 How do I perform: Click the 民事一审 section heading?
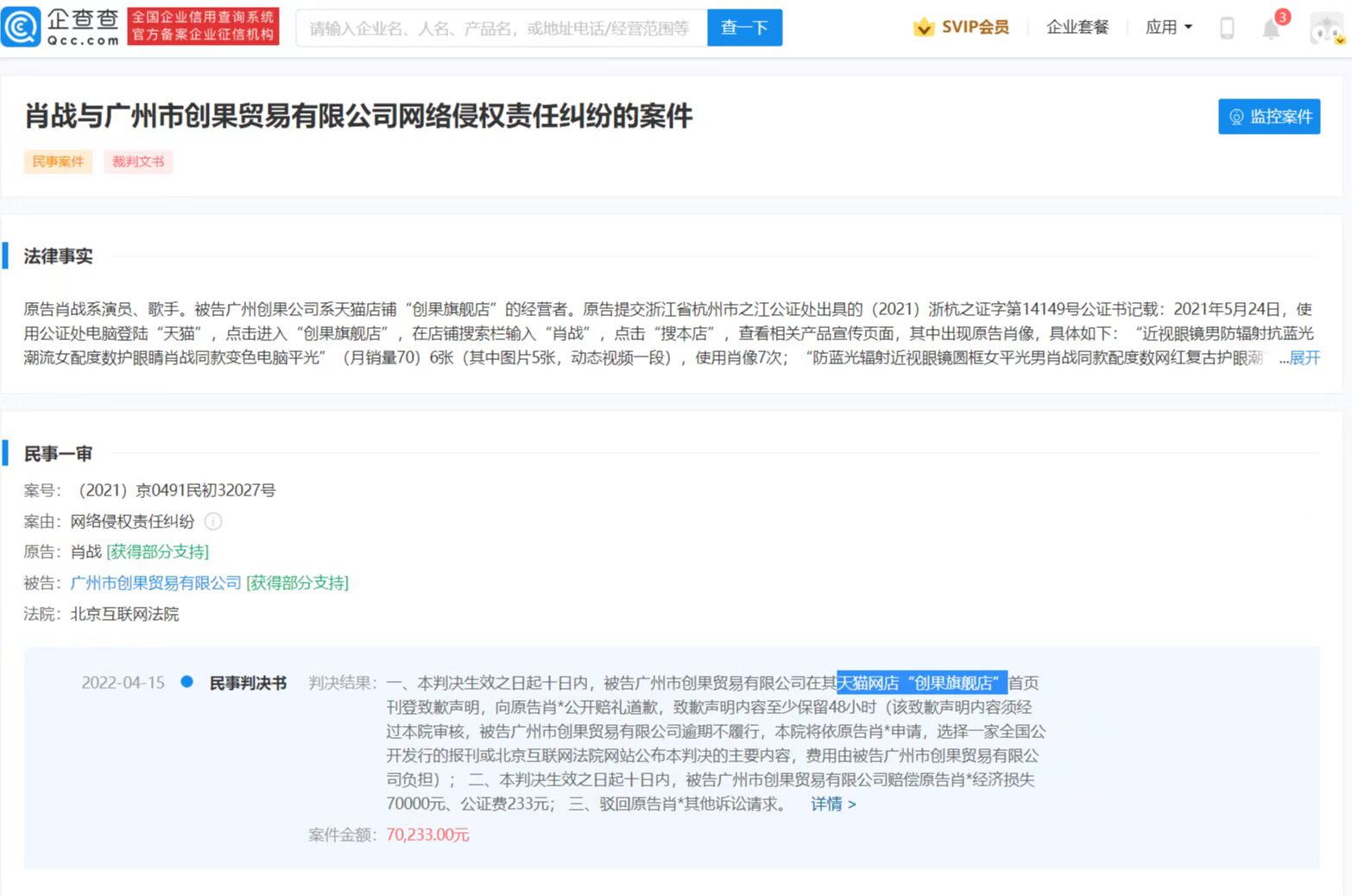pyautogui.click(x=58, y=454)
